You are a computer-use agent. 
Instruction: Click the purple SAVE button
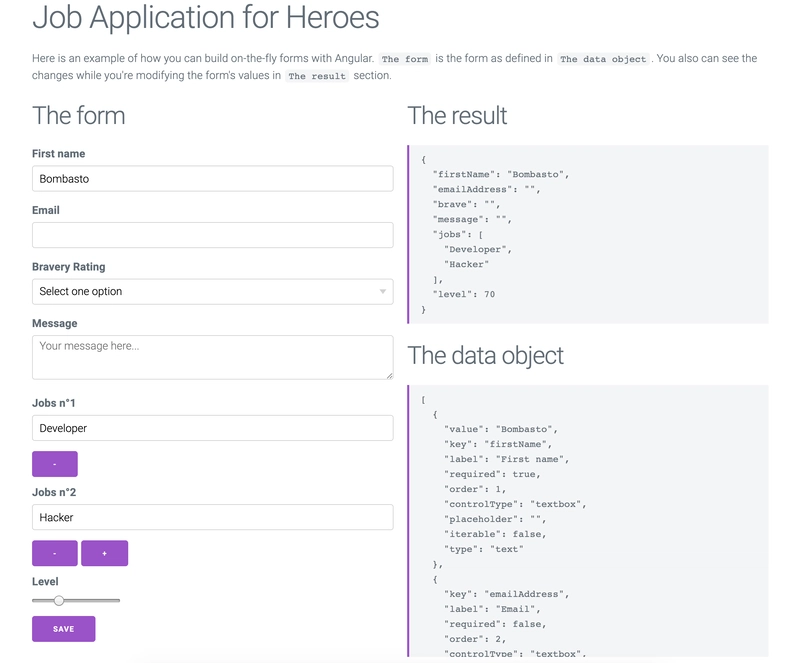[63, 629]
